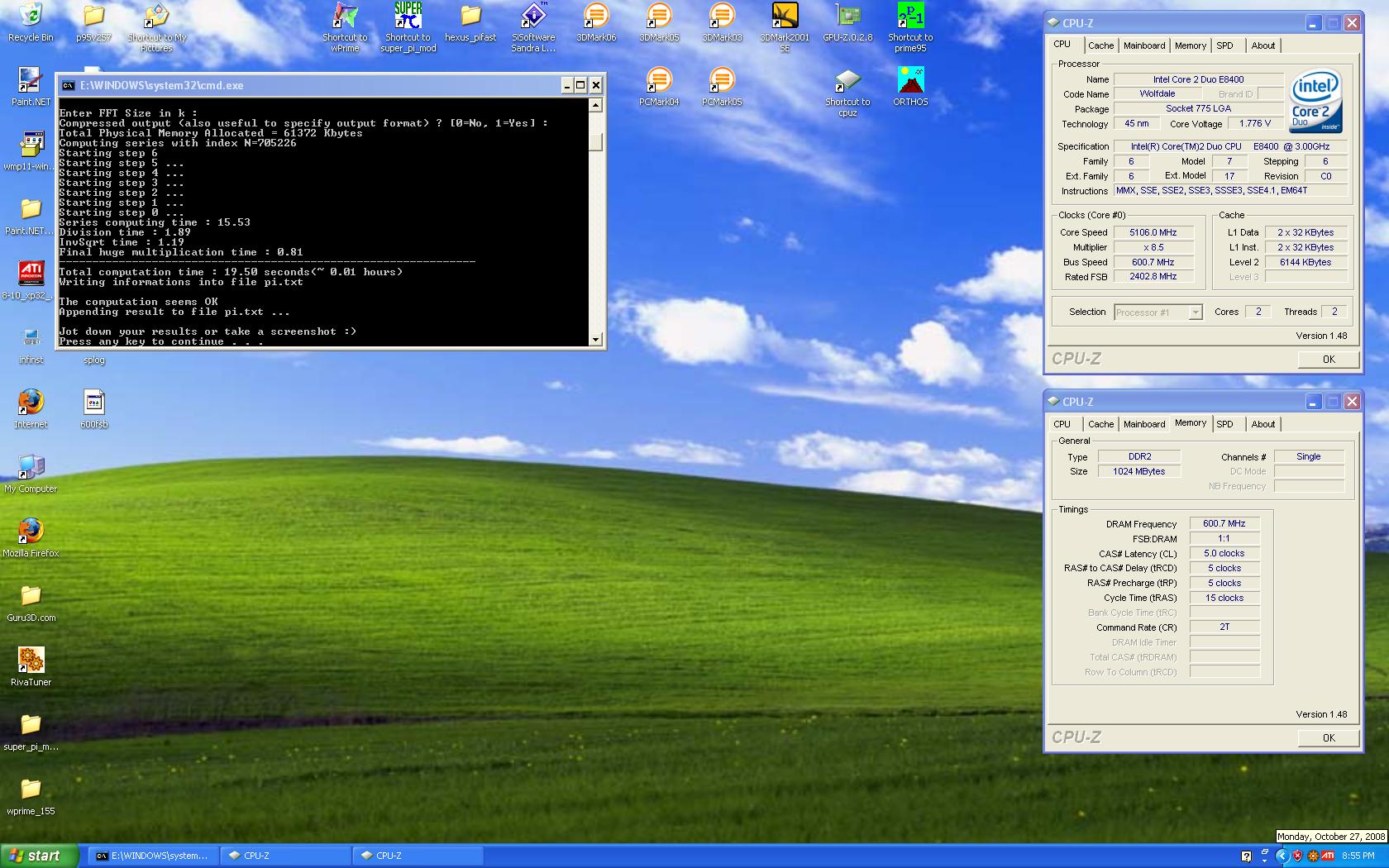Screen dimensions: 1389x868
Task: Click the security shield tray icon
Action: [1298, 856]
